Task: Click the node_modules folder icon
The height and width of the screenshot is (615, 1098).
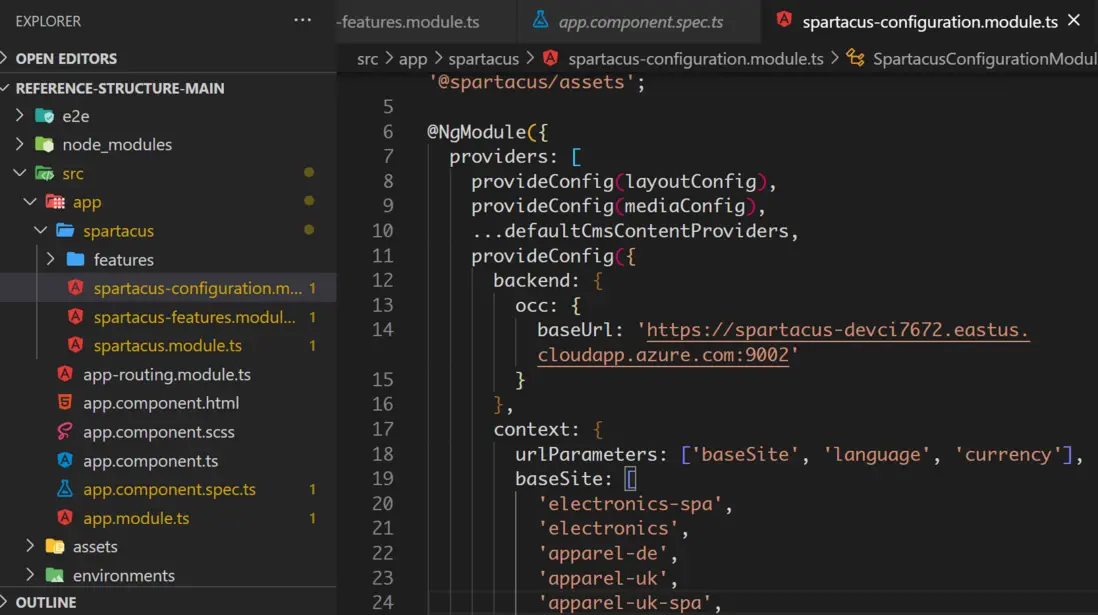Action: [x=45, y=145]
